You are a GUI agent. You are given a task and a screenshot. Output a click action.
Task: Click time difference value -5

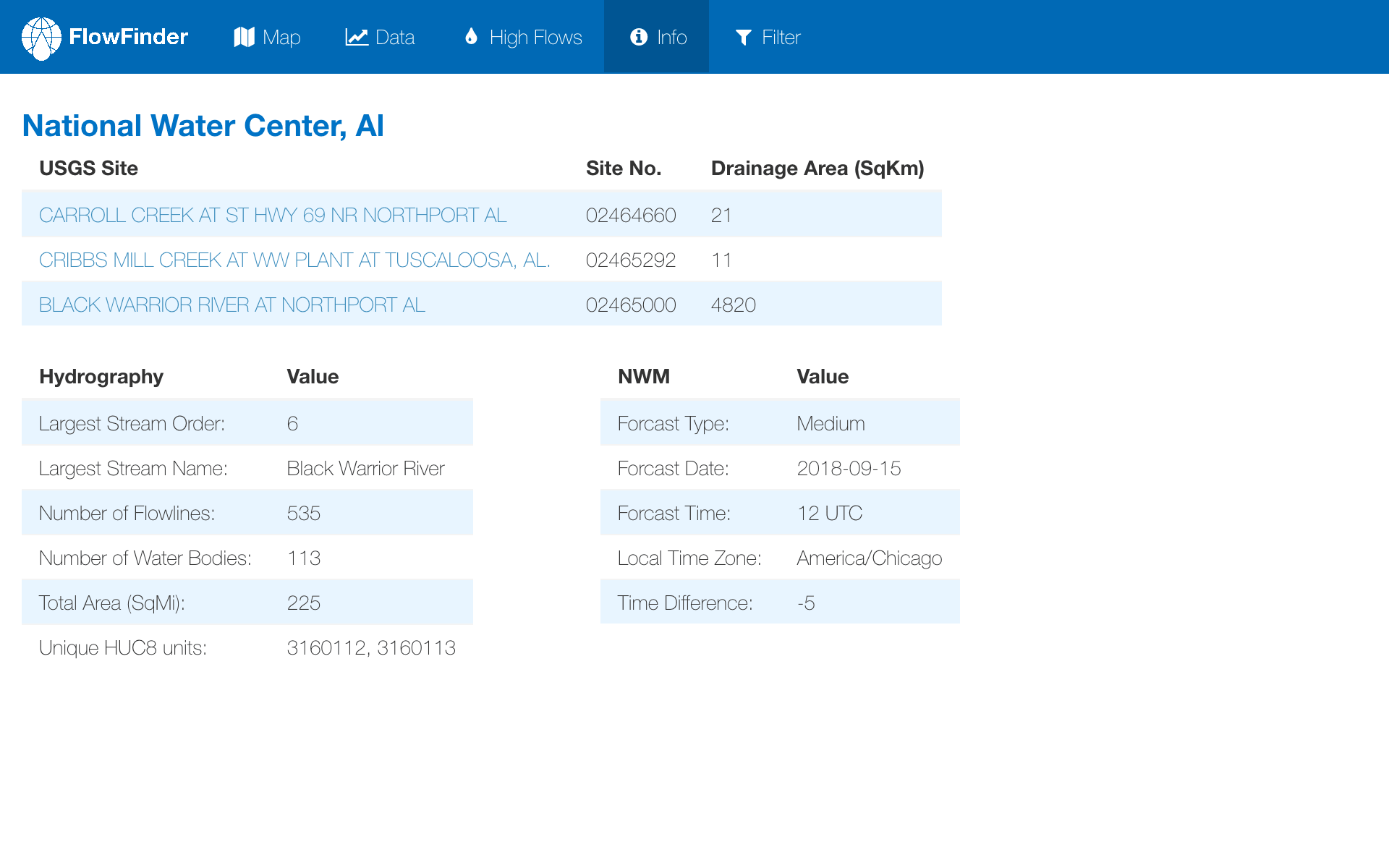[x=806, y=603]
